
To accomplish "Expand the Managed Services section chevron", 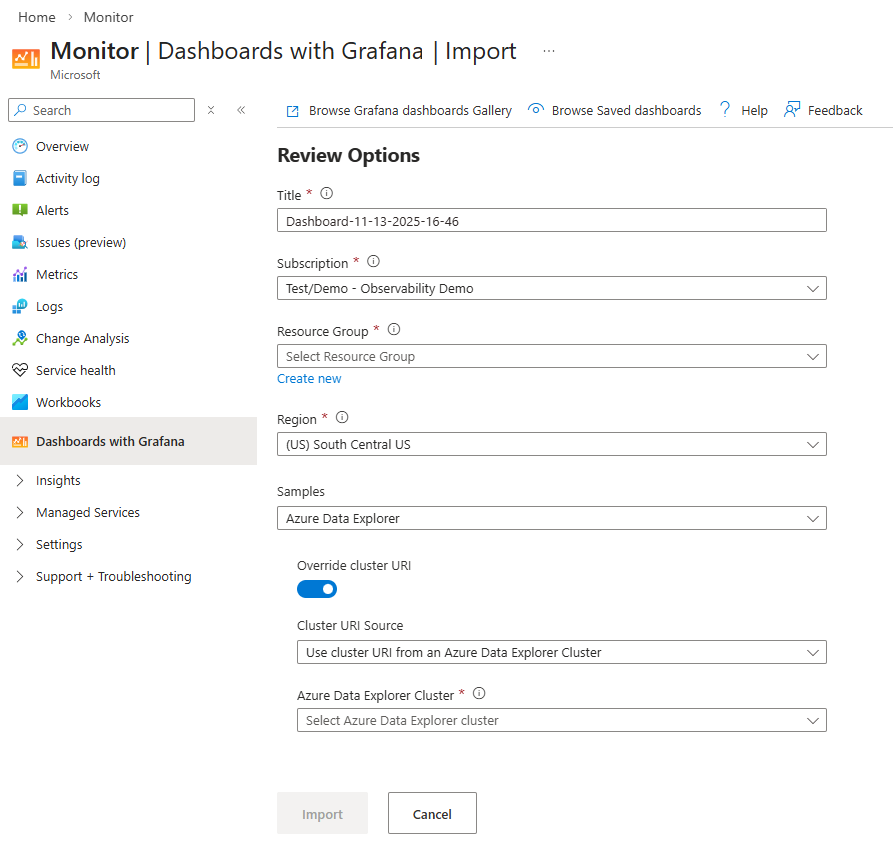I will [x=20, y=512].
